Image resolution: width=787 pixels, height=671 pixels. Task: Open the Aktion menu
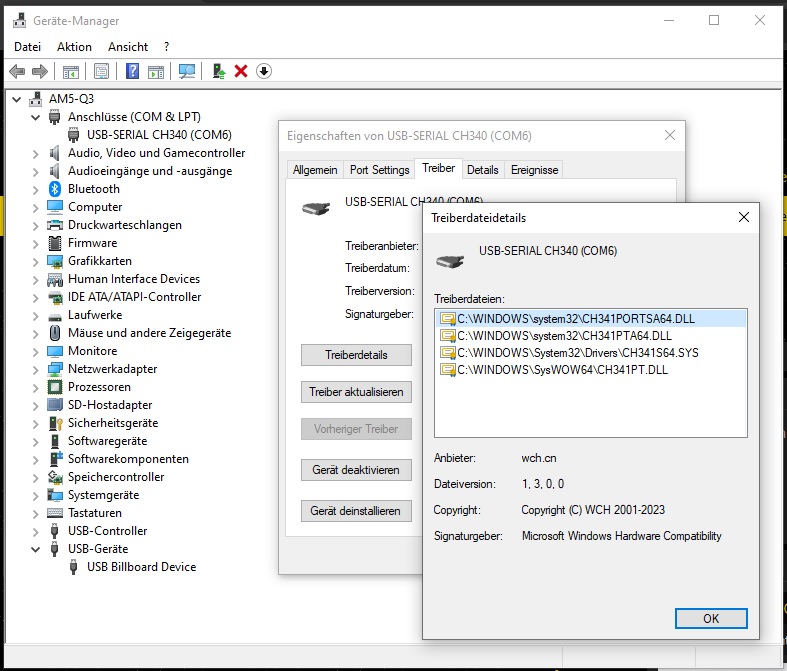[x=74, y=47]
